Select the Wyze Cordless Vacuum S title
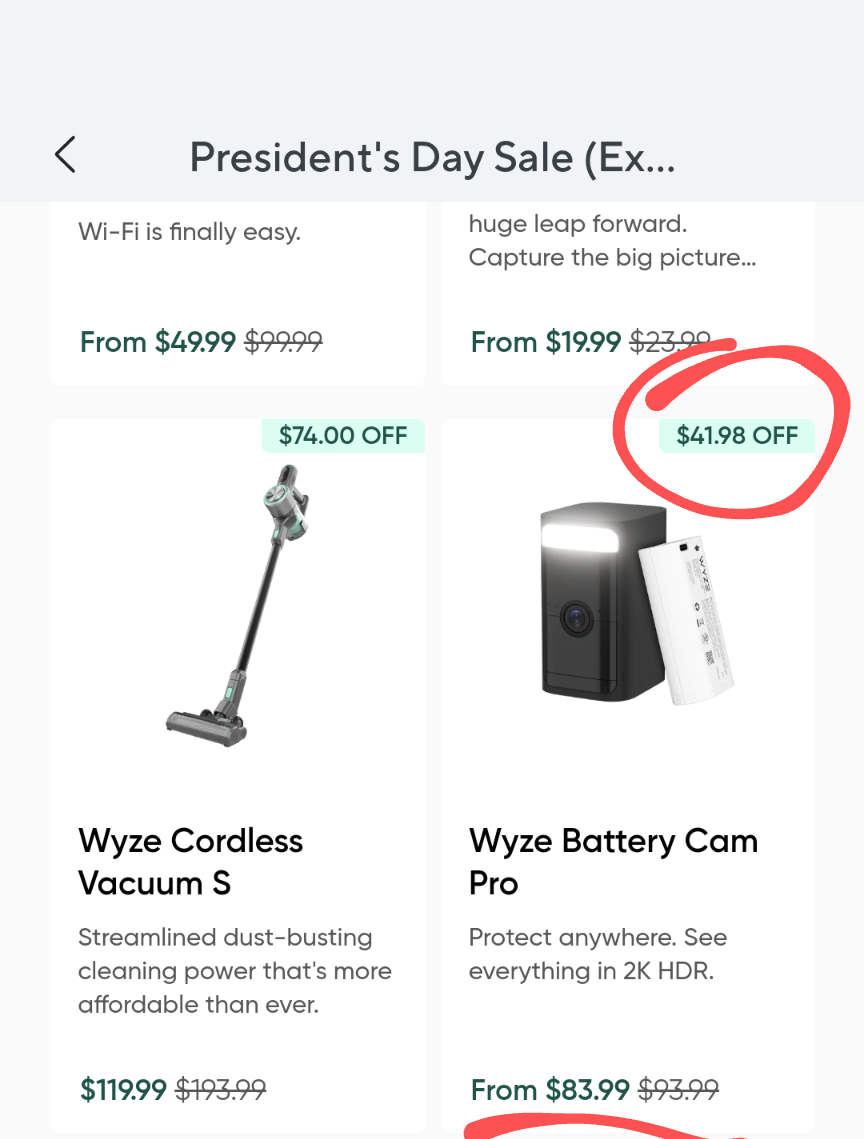Screen dimensions: 864x1139 coord(190,862)
